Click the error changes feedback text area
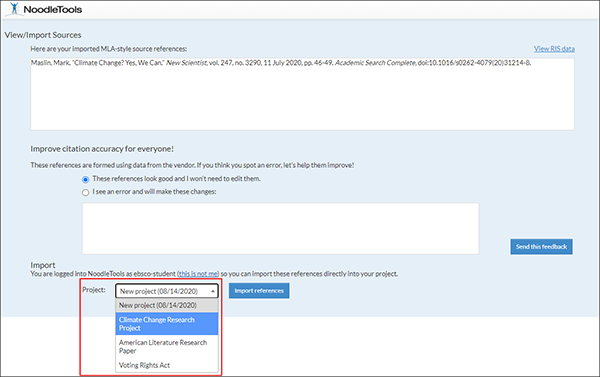 tap(280, 228)
